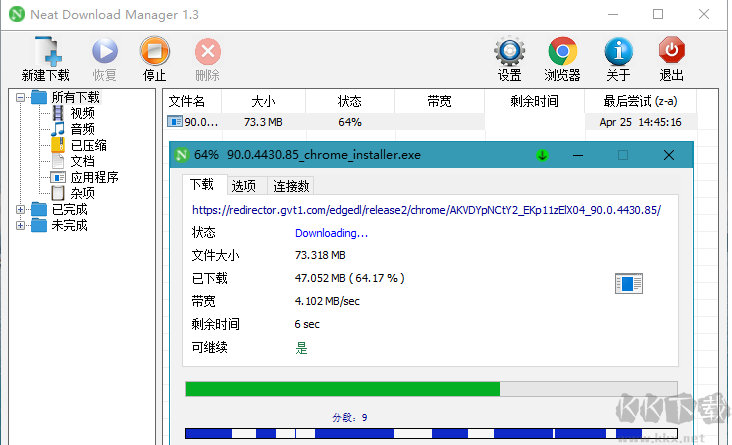
Task: Select 已压缩 category in tree
Action: point(89,145)
